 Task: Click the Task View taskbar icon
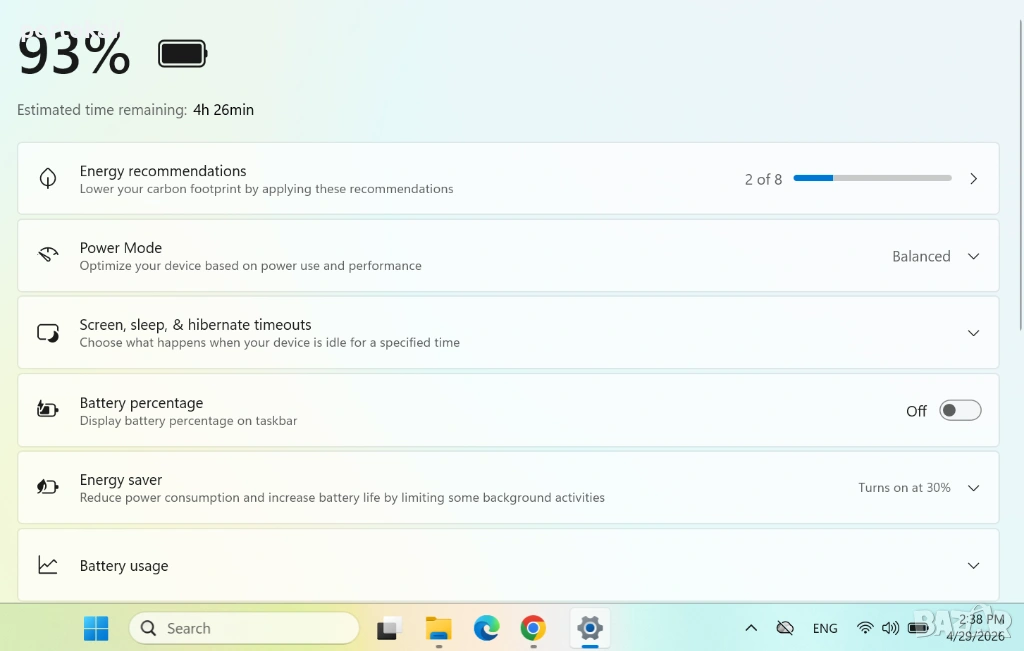point(389,628)
